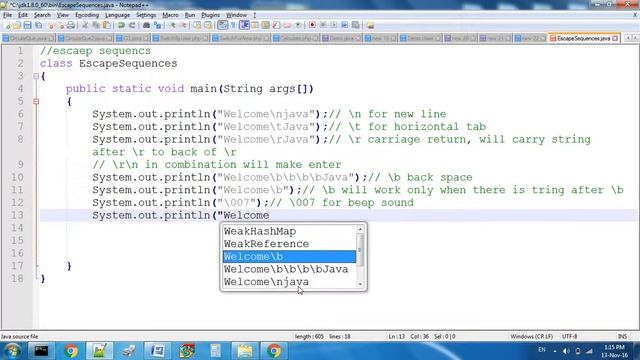Open the Language menu
The width and height of the screenshot is (640, 360).
point(117,15)
